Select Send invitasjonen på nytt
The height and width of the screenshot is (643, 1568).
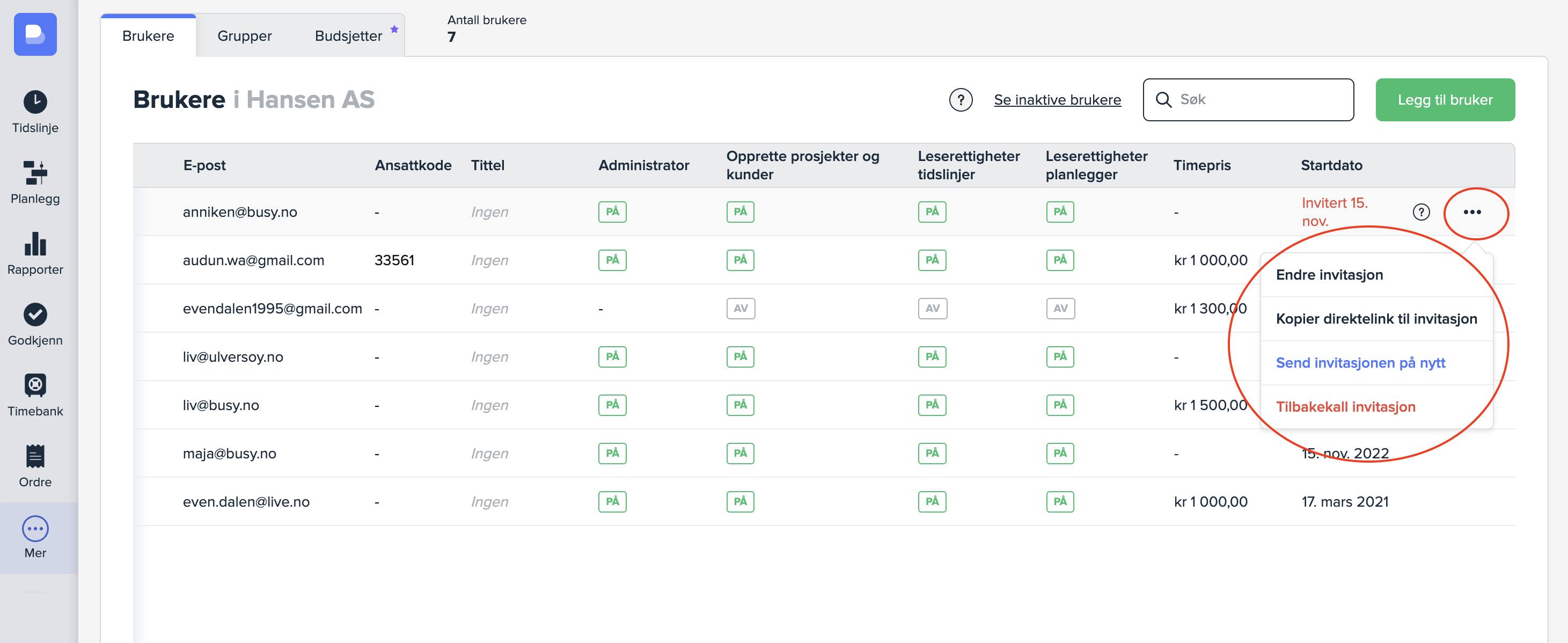[x=1360, y=363]
